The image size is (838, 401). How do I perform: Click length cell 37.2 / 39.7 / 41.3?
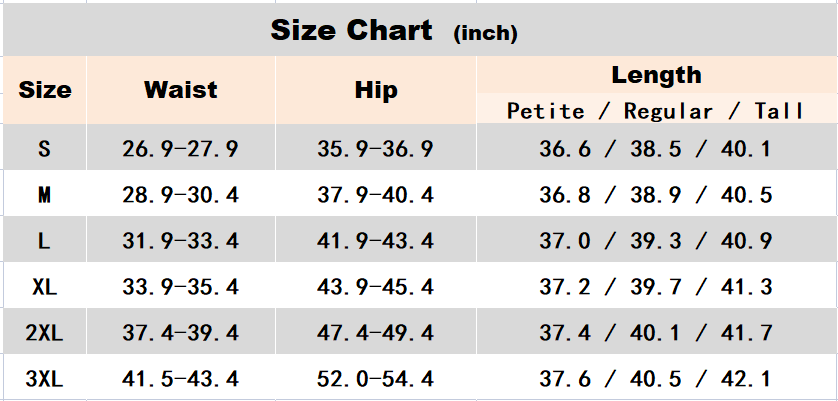tap(657, 286)
